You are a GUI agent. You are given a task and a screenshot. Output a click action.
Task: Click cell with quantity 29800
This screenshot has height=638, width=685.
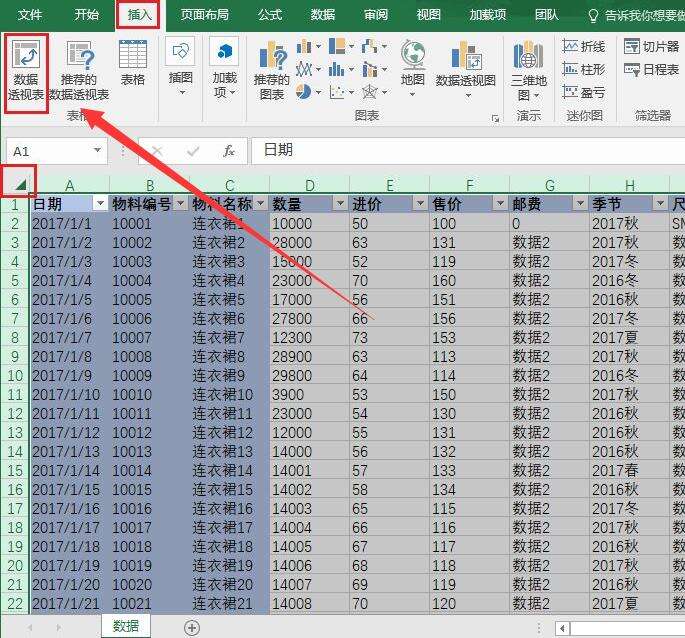[x=310, y=376]
